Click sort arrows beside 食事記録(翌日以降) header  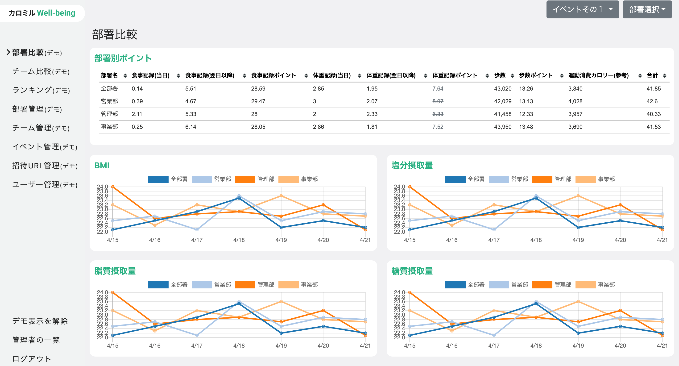tap(245, 75)
